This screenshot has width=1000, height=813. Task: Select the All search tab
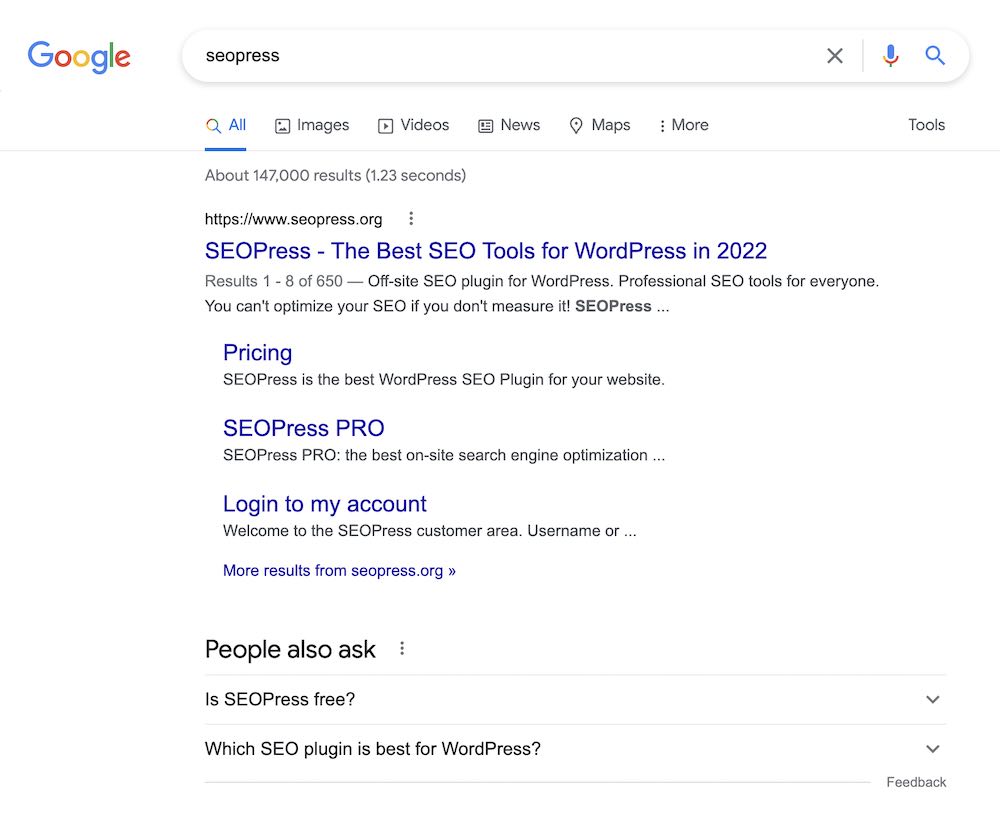226,125
